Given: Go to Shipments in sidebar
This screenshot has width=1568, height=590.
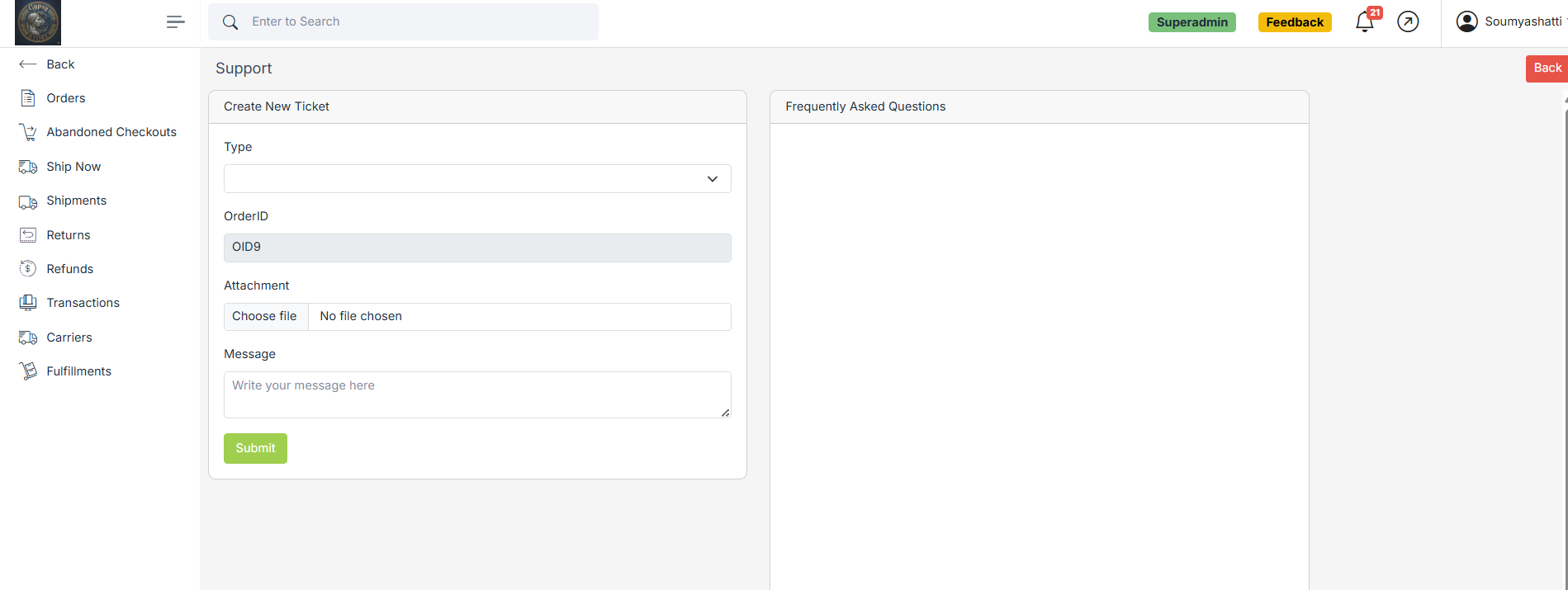Looking at the screenshot, I should tap(76, 201).
